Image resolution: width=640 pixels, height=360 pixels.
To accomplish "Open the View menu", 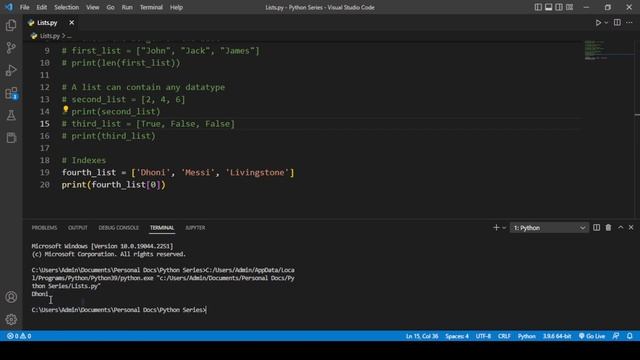I will [x=93, y=7].
